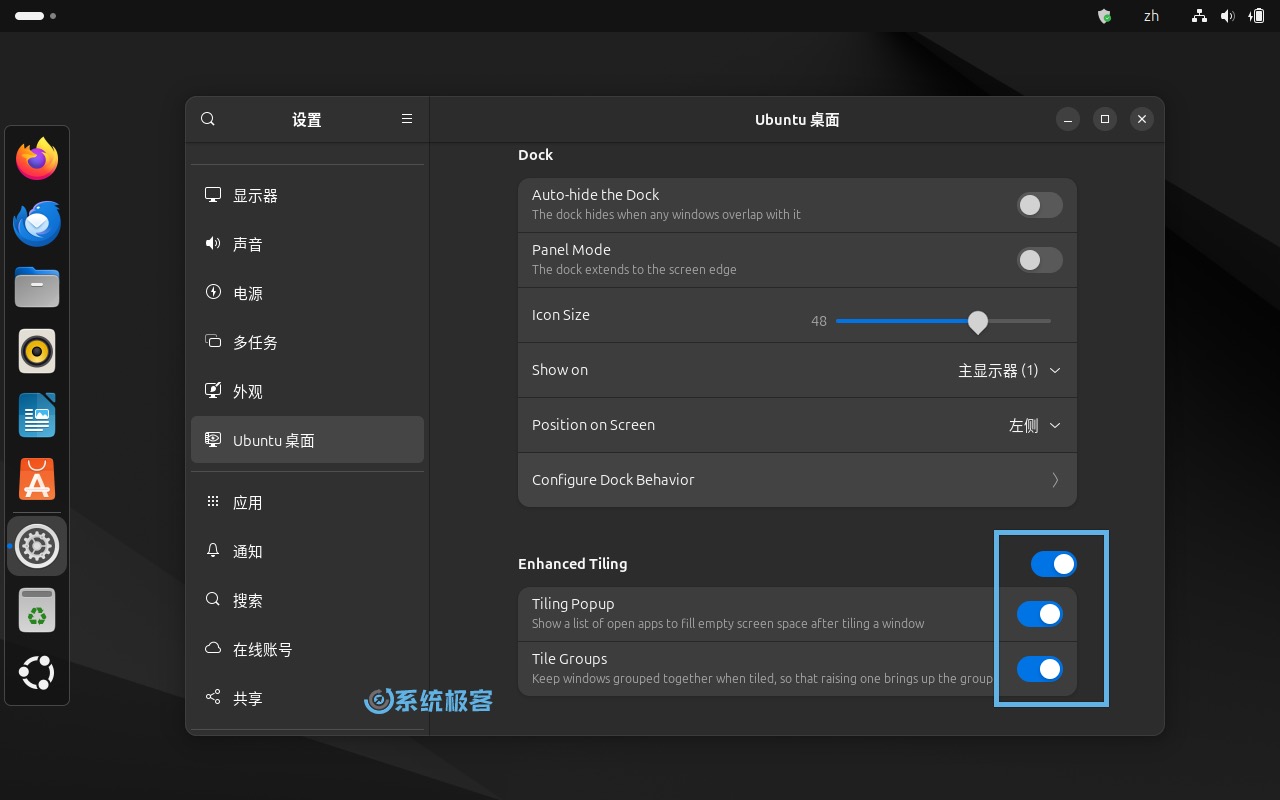
Task: Click the bell icon beside 通知
Action: [213, 551]
